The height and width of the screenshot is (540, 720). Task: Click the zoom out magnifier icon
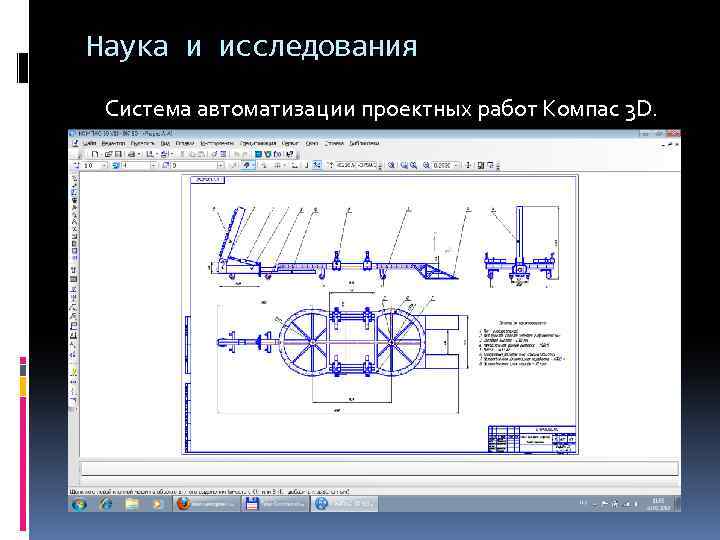[x=426, y=165]
